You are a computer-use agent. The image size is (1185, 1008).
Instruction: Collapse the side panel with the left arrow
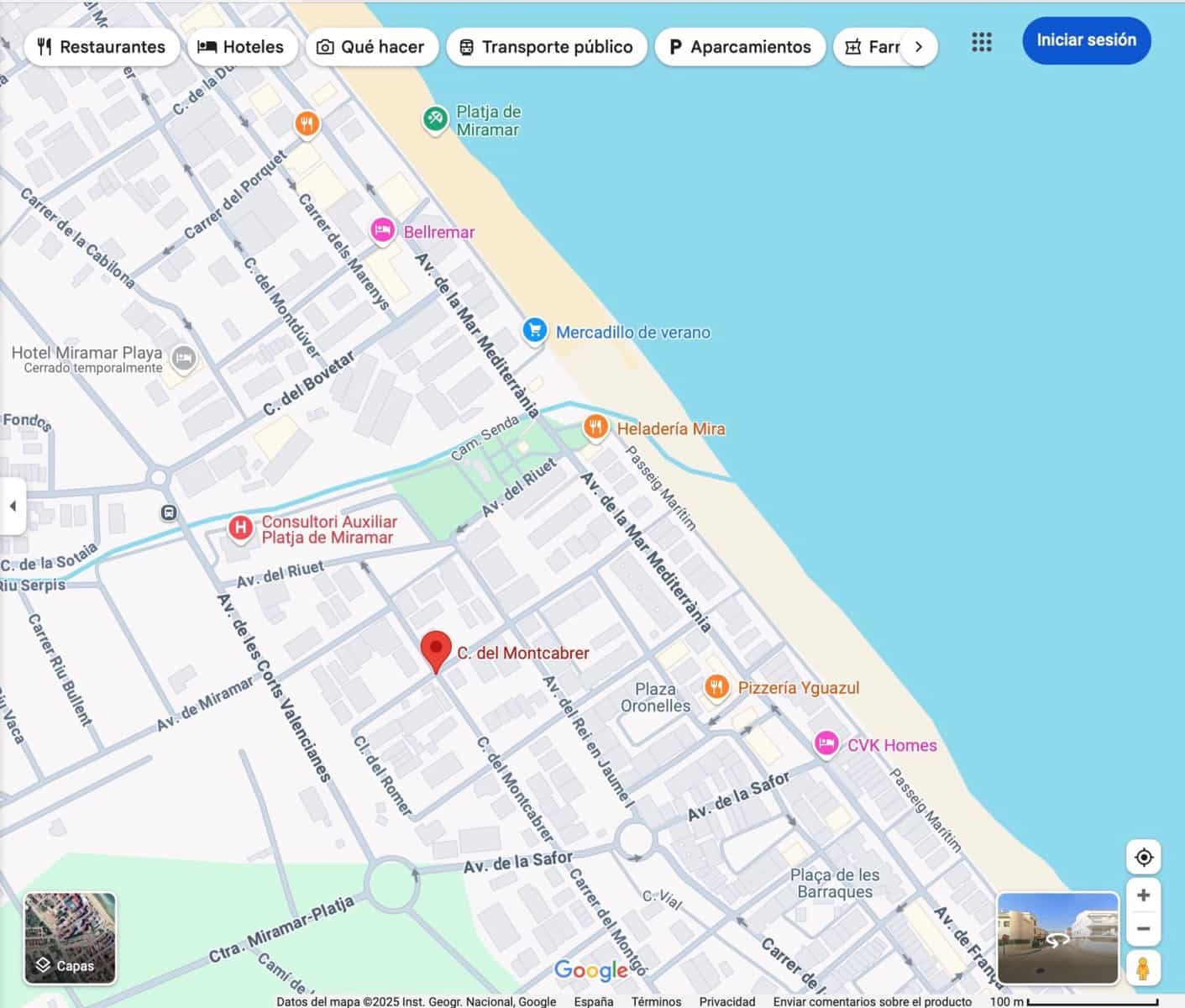13,506
